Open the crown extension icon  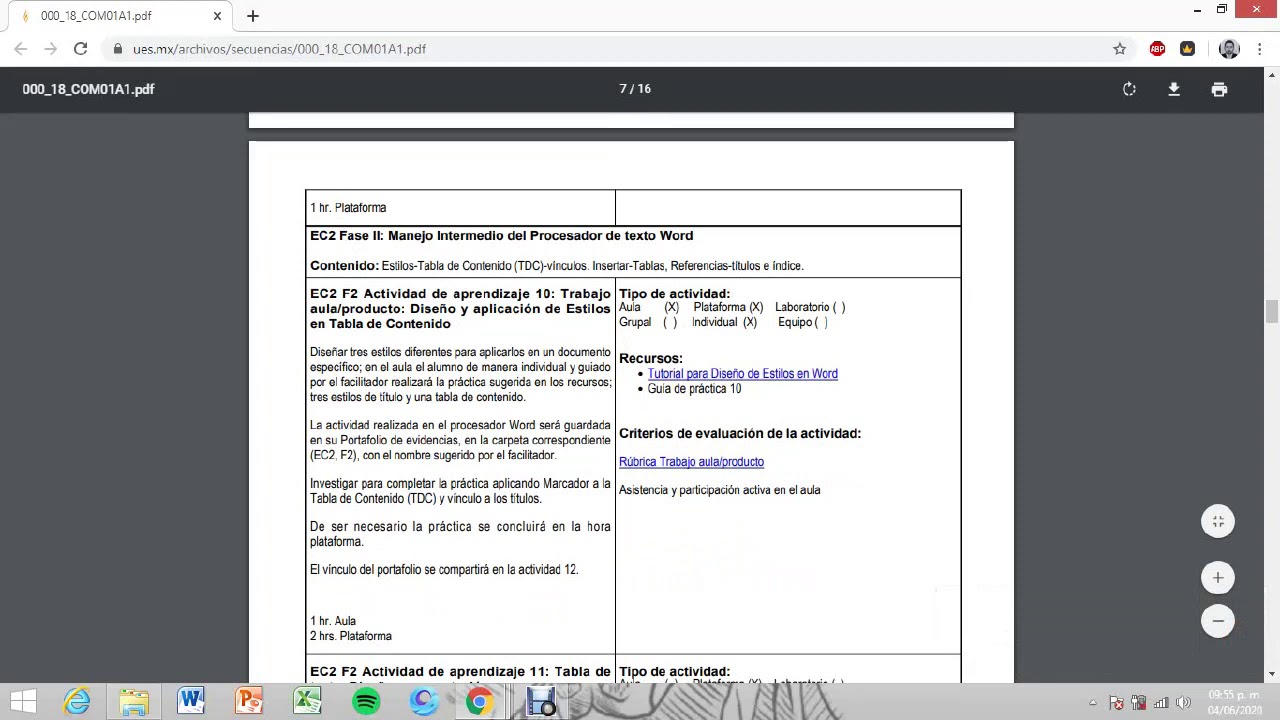tap(1187, 49)
